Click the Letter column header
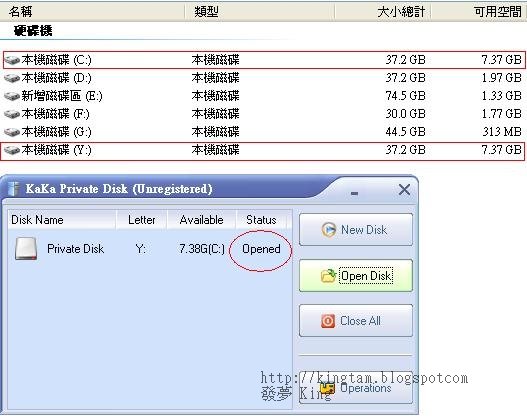 point(141,220)
